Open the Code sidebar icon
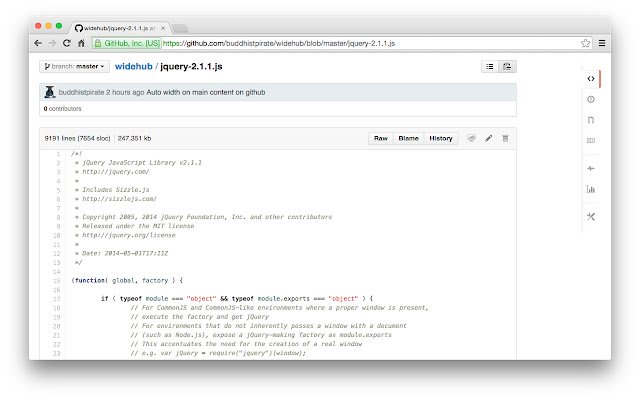 [591, 79]
